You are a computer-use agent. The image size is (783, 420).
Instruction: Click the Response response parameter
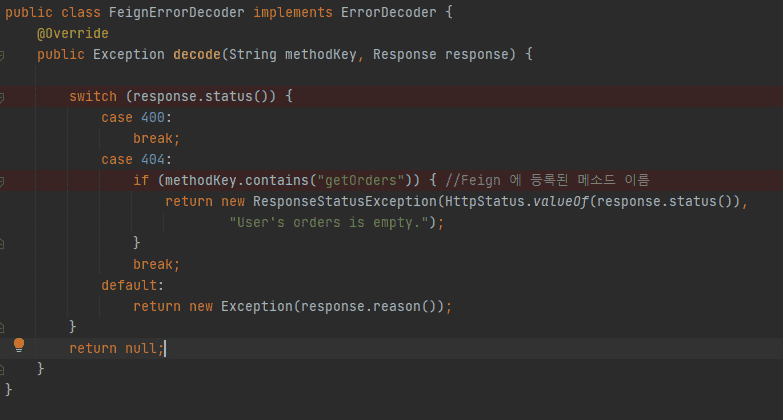coord(444,54)
